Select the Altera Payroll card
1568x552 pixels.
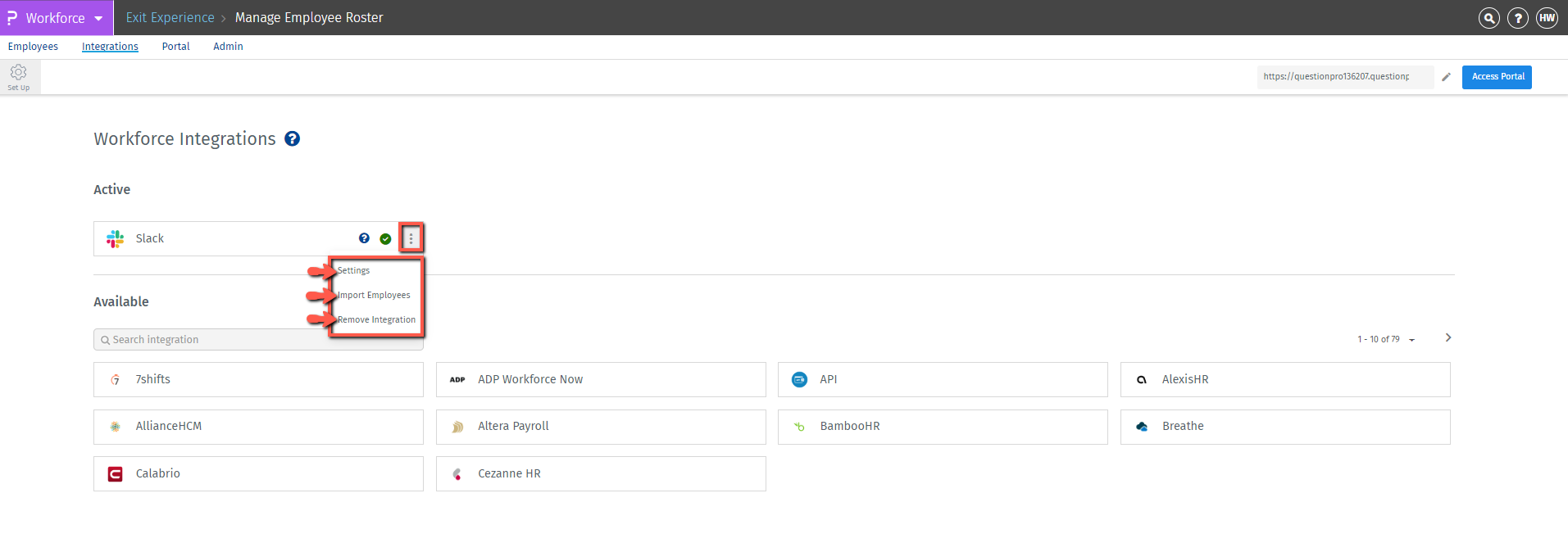601,427
